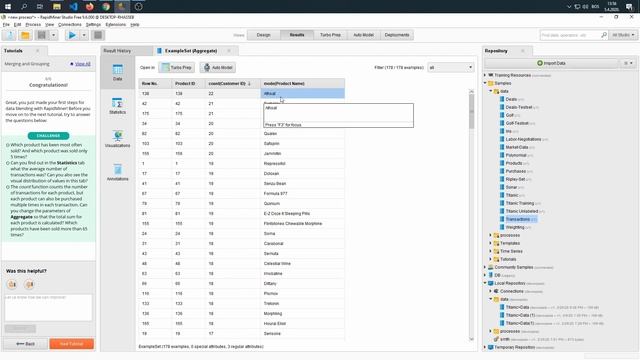Open File Explorer from the taskbar
This screenshot has height=360, width=640.
[x=57, y=7]
